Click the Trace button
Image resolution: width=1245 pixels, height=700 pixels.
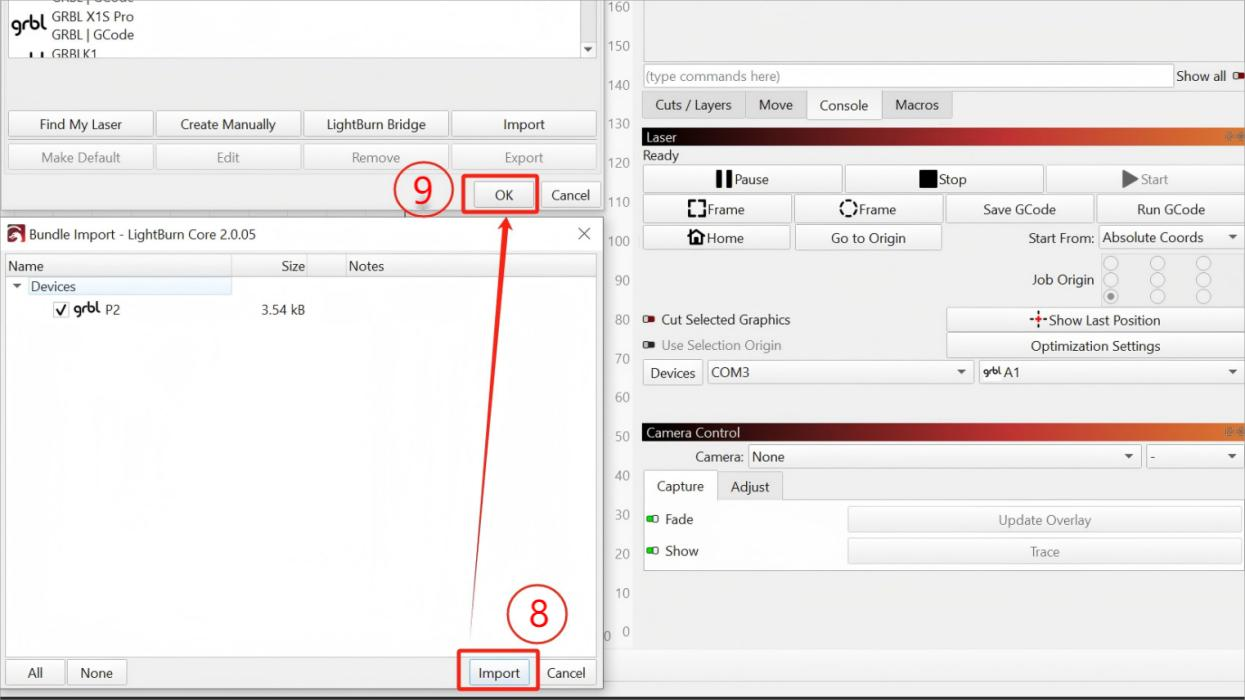1044,551
